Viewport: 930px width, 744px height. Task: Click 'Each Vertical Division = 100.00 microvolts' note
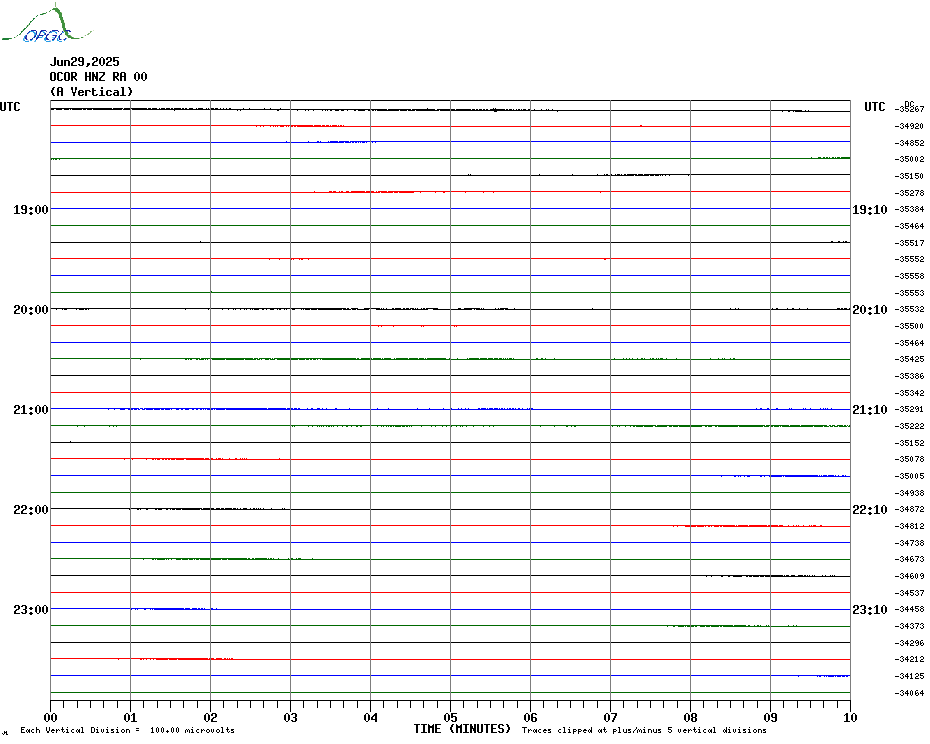[128, 730]
